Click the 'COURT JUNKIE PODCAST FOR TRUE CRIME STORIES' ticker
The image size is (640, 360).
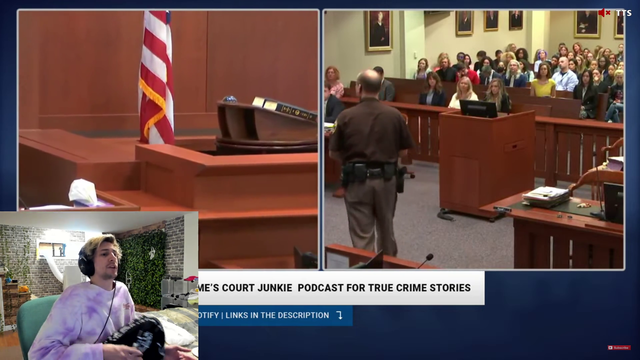click(341, 288)
